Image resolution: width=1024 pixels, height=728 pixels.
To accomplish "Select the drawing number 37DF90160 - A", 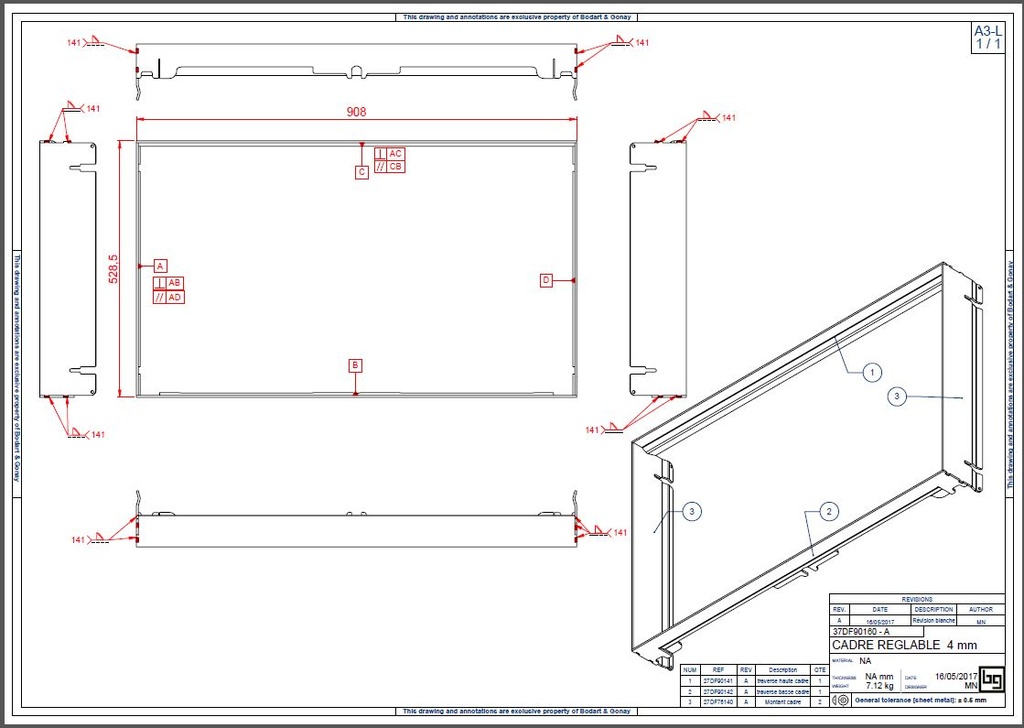I will point(862,631).
